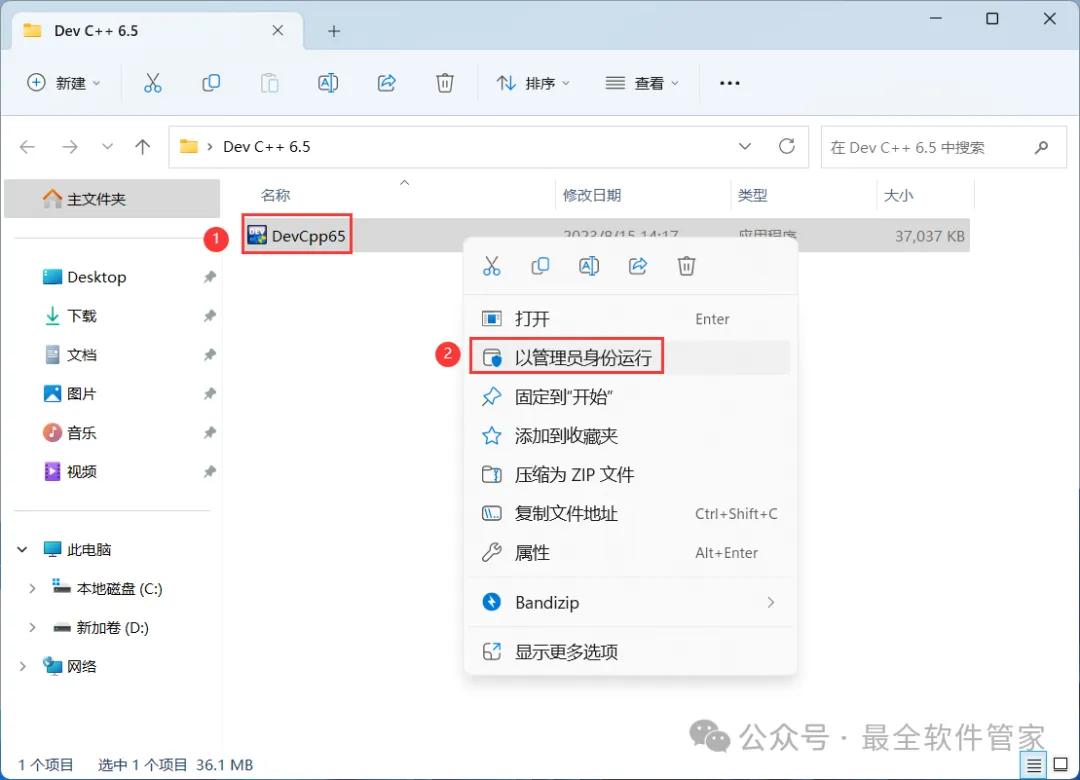Click the 37,037 KB size cell

[929, 236]
